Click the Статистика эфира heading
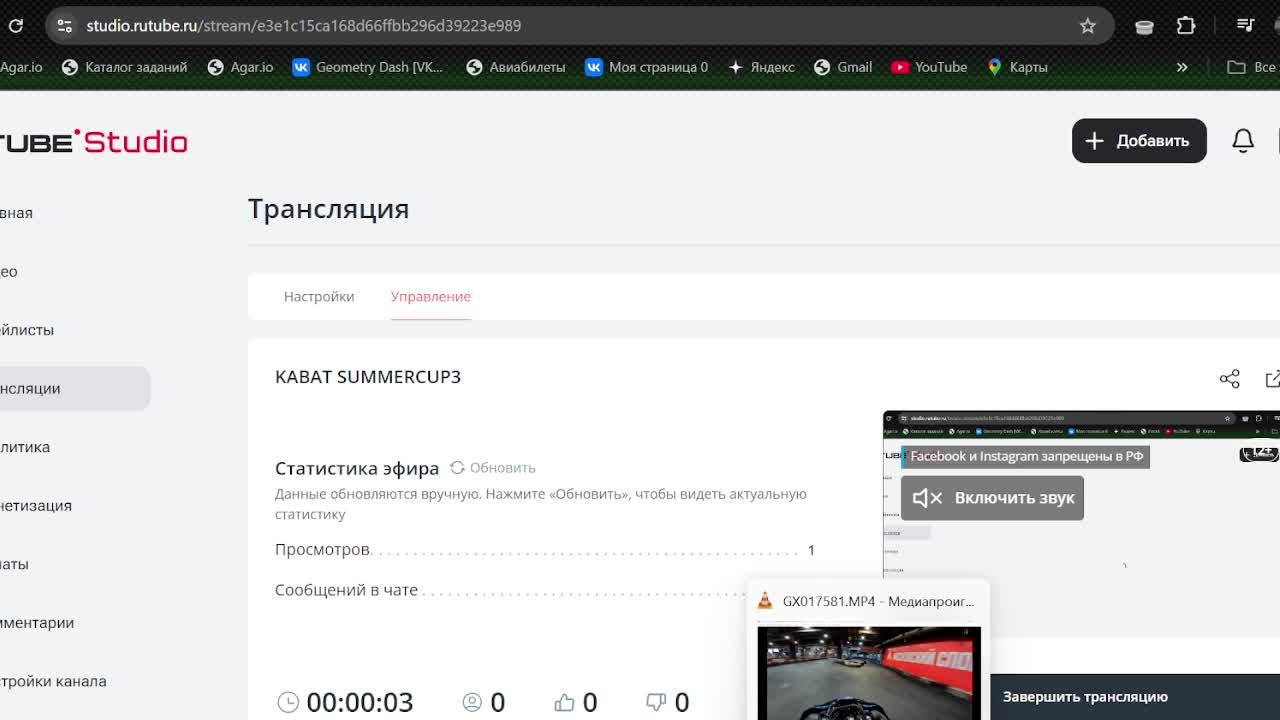The height and width of the screenshot is (720, 1280). (357, 468)
